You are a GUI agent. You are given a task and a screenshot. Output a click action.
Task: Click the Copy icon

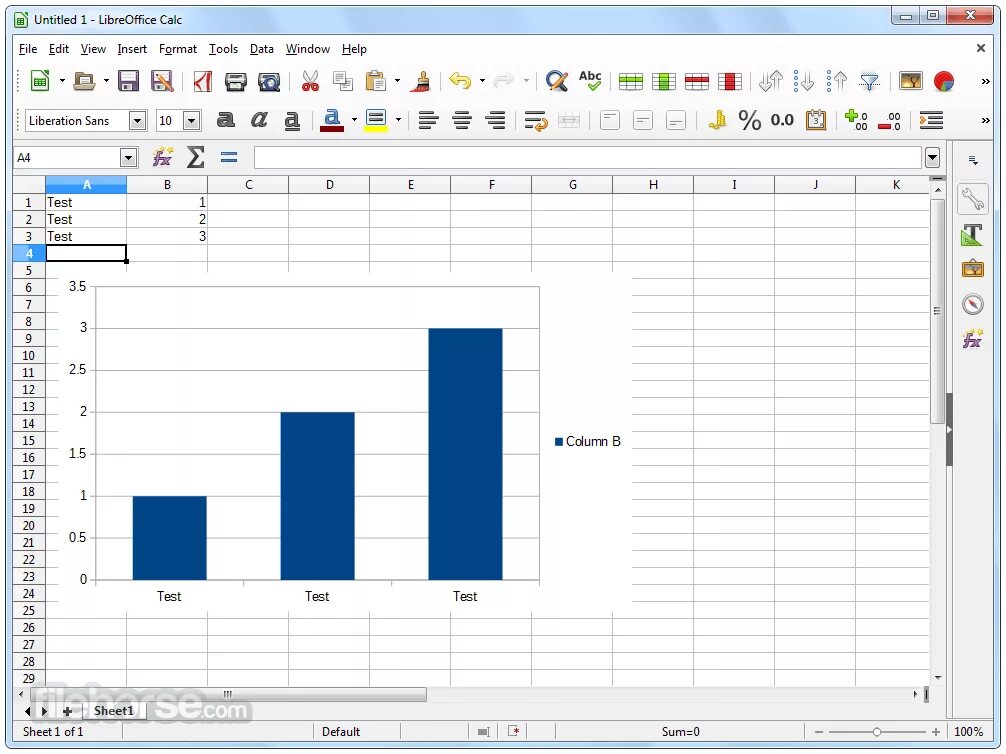pyautogui.click(x=343, y=81)
